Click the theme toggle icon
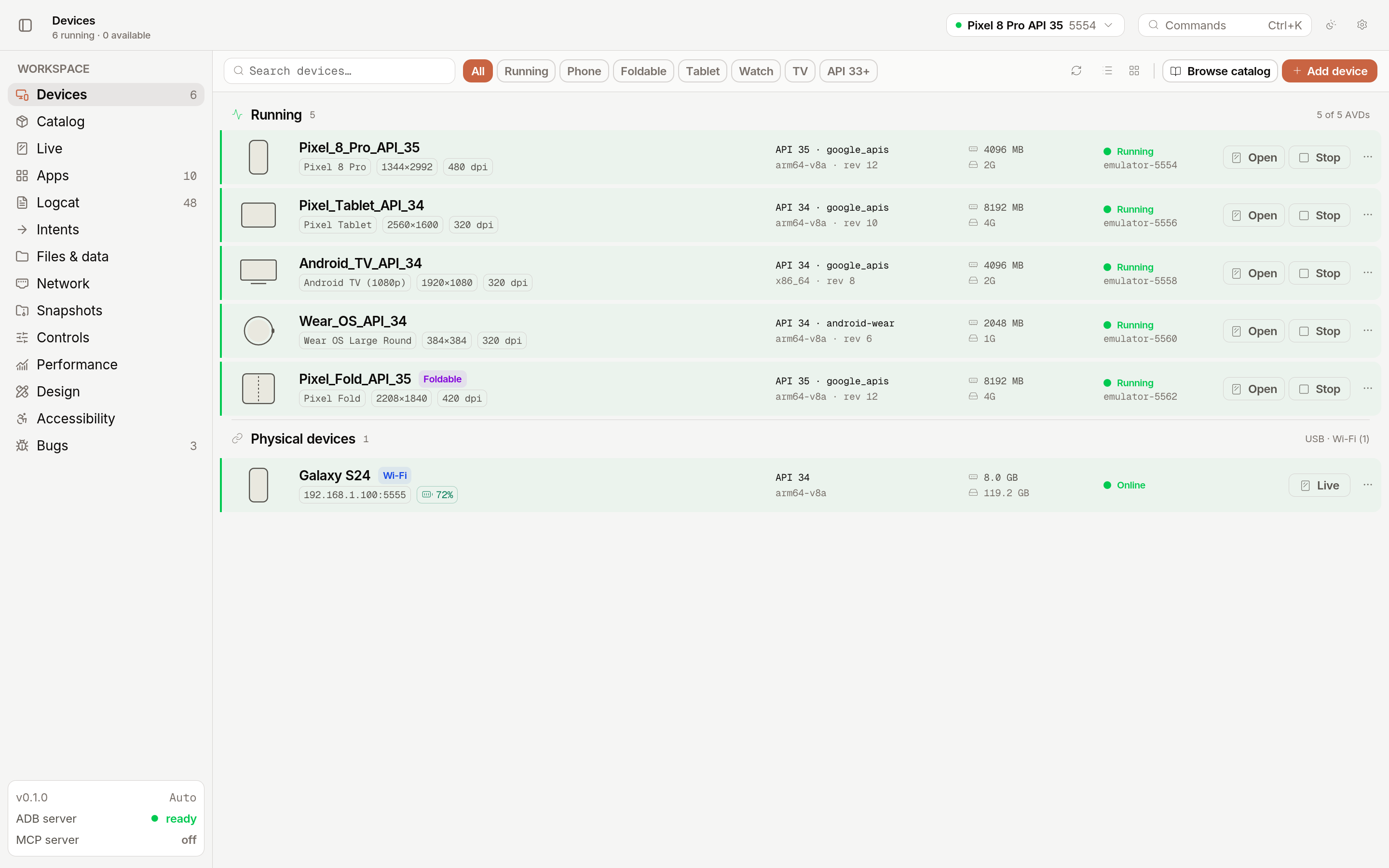This screenshot has width=1389, height=868. (x=1331, y=25)
